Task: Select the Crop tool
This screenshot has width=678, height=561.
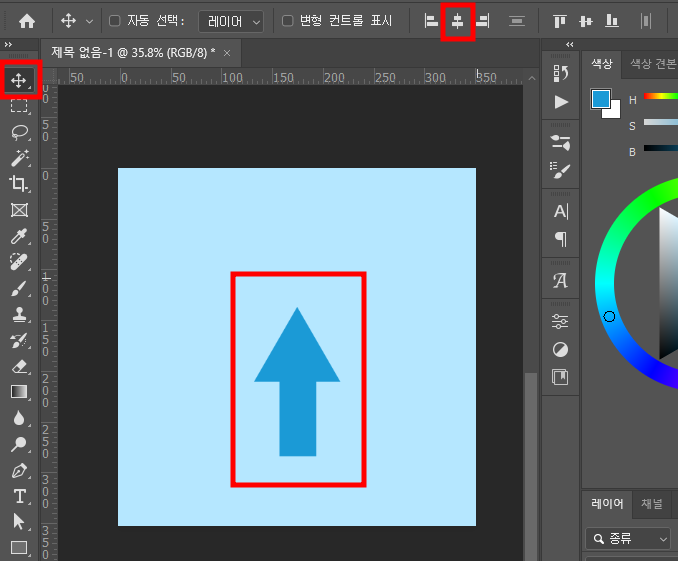Action: point(19,184)
